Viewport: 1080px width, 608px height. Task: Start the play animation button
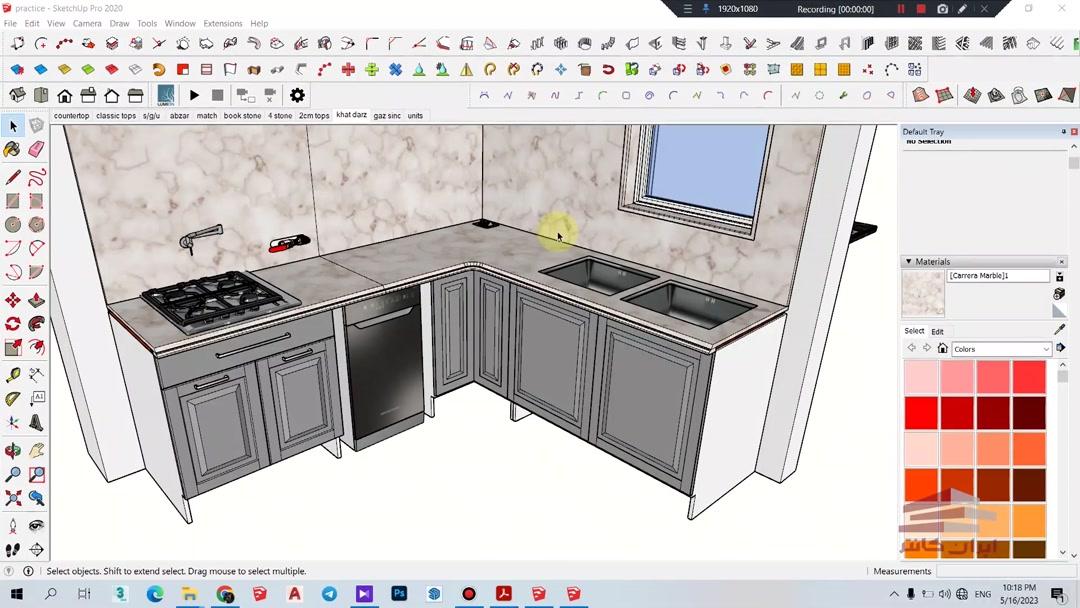(194, 95)
